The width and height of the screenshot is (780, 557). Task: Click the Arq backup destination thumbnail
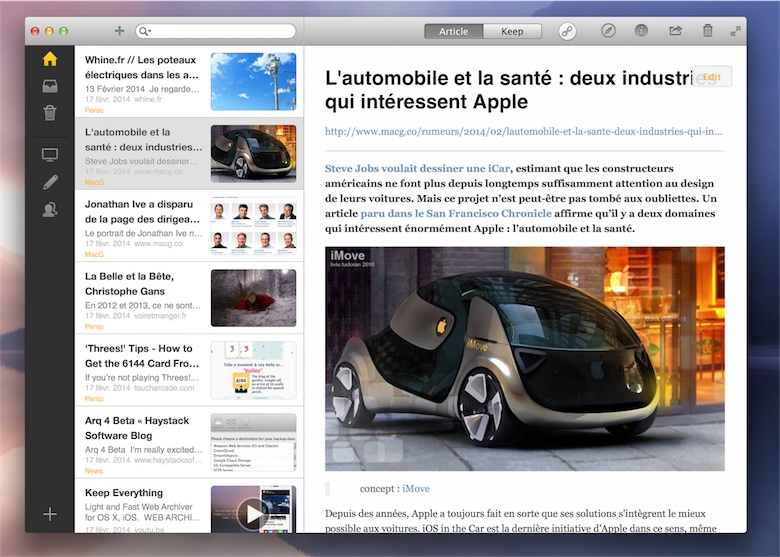point(253,442)
